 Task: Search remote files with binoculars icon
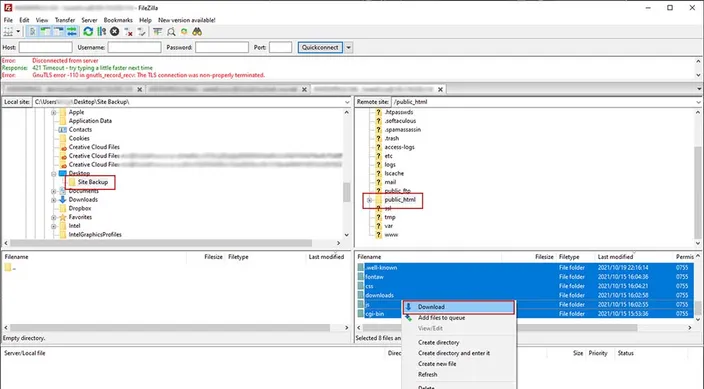[197, 31]
